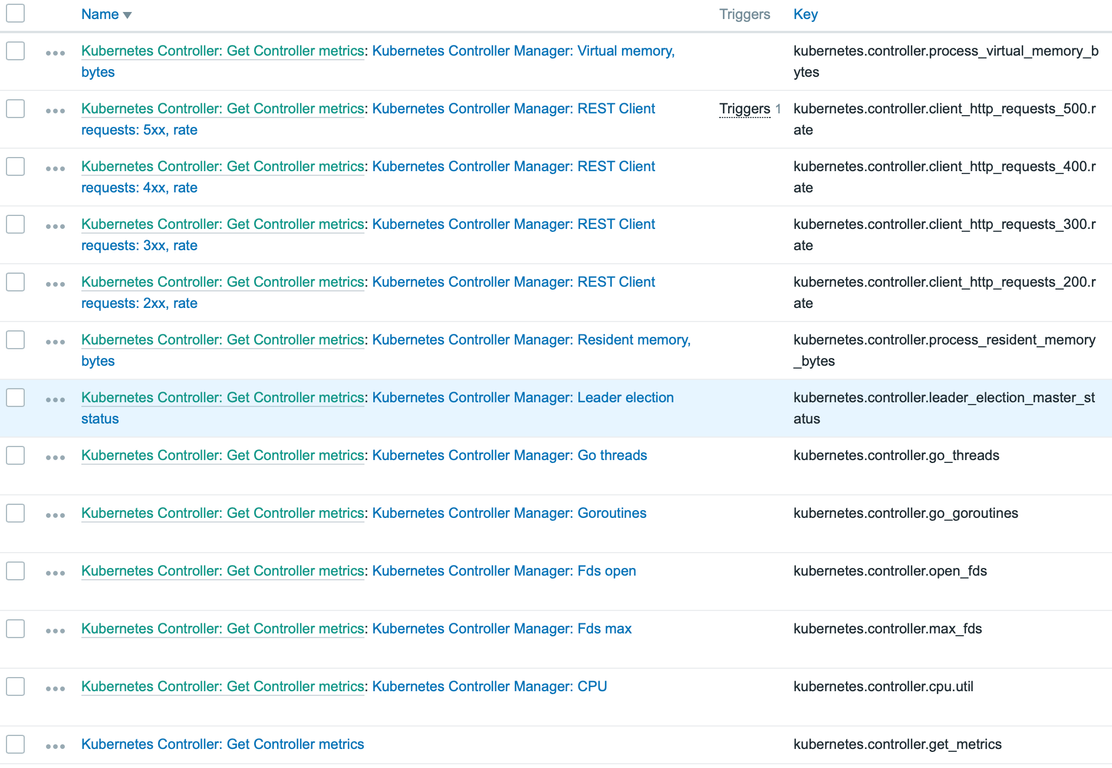Click key text kubernetes.controller.get_metrics
This screenshot has height=768, width=1112.
coord(898,745)
